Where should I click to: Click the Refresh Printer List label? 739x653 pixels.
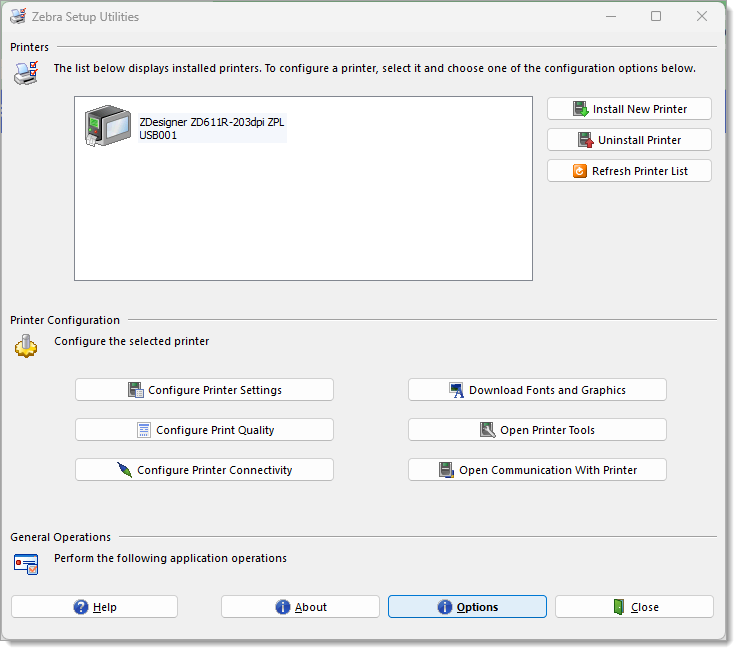tap(640, 171)
